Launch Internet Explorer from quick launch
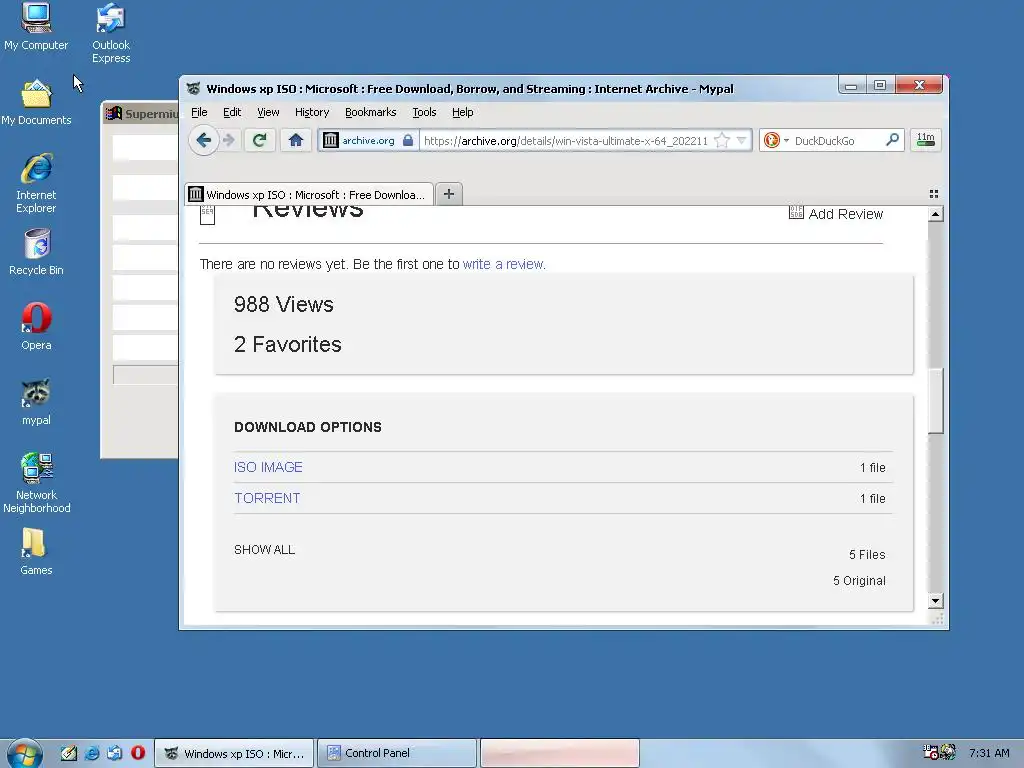 click(92, 753)
